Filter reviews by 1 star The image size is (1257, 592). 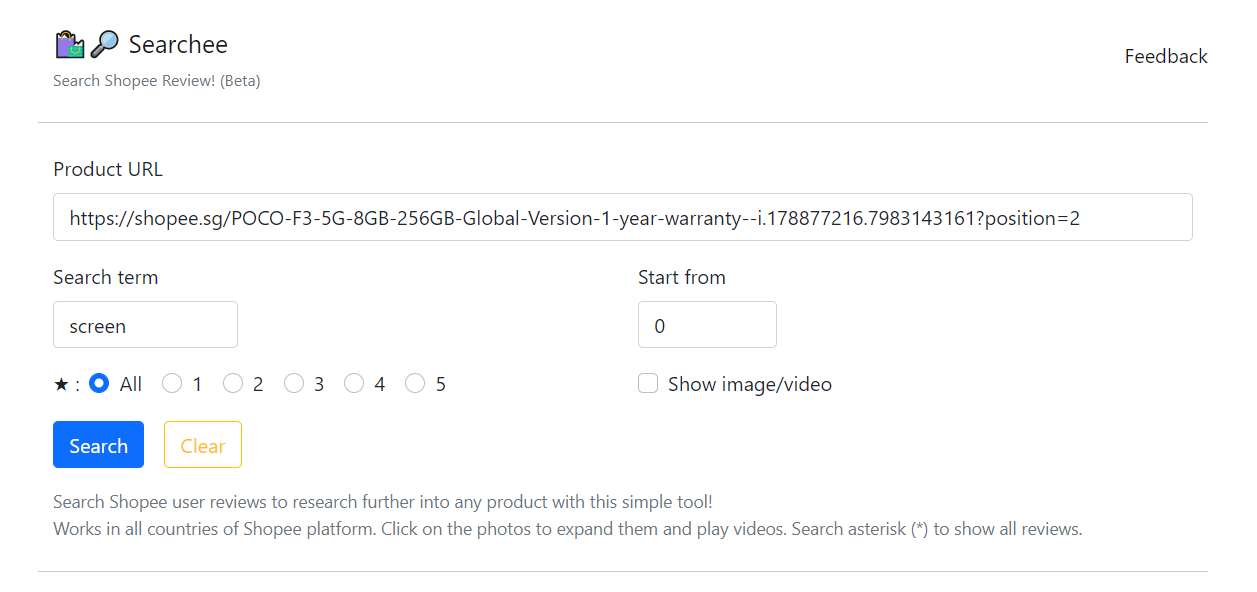tap(172, 384)
